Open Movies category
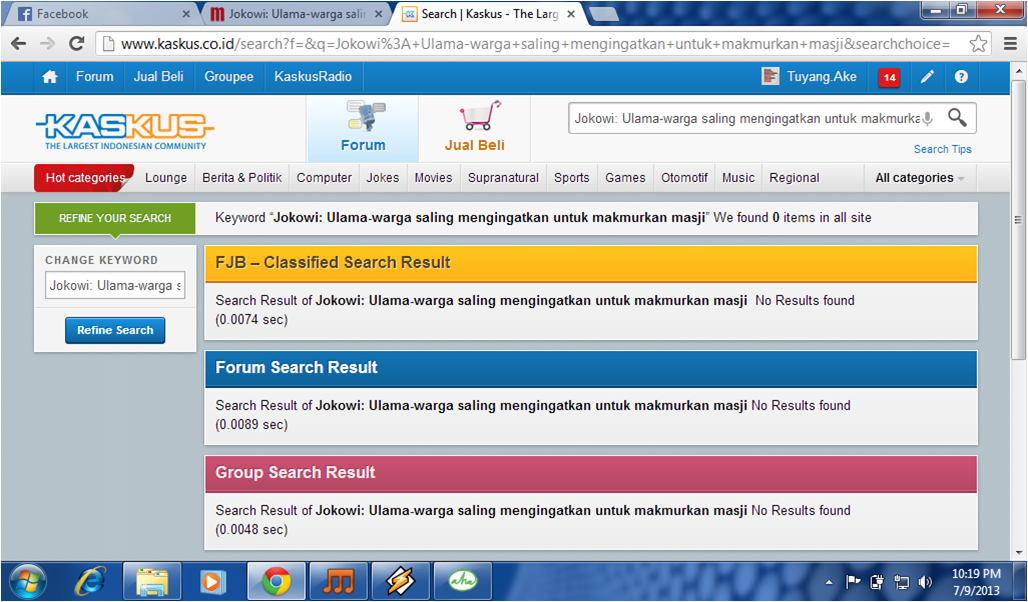The width and height of the screenshot is (1028, 602). coord(433,178)
